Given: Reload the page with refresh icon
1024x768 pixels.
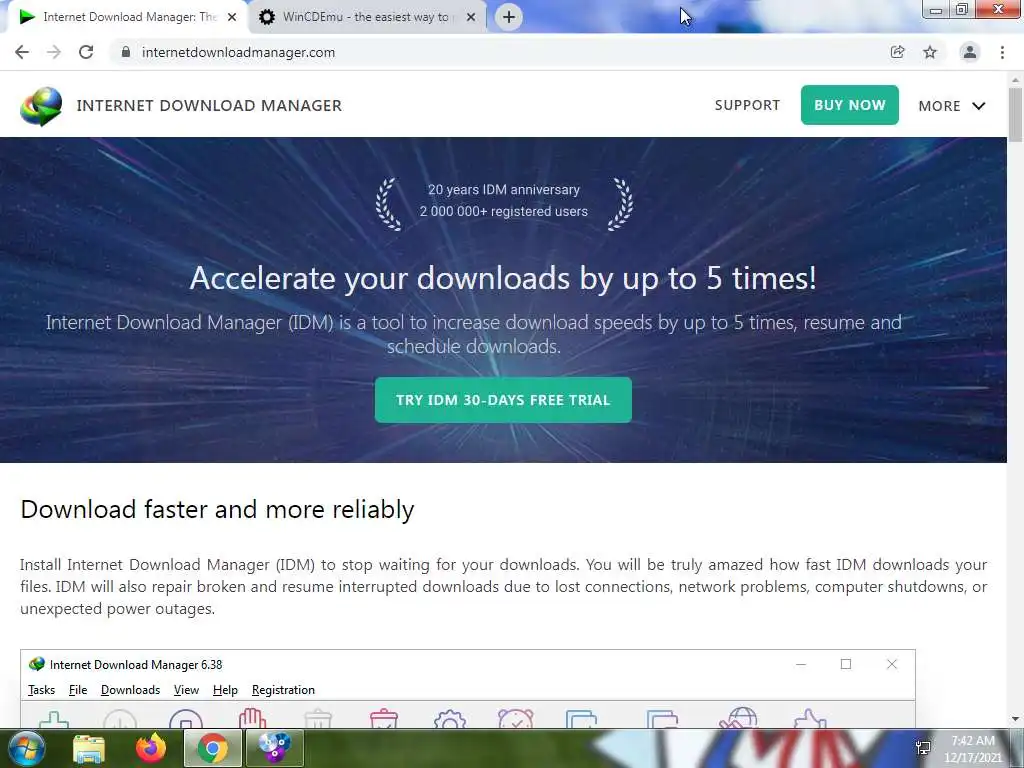Looking at the screenshot, I should click(86, 52).
